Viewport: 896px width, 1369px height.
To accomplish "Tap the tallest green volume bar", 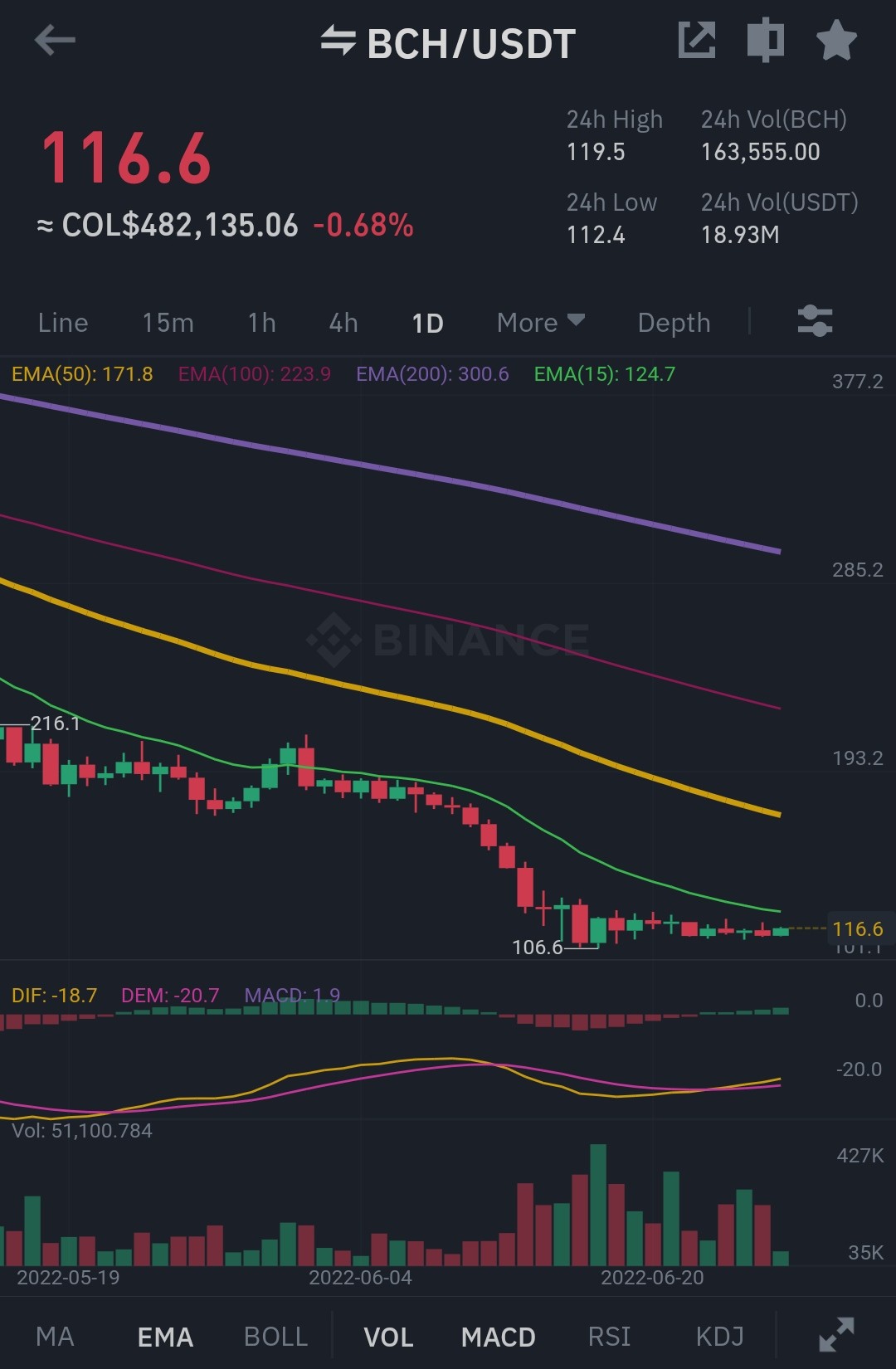I will click(x=598, y=1205).
